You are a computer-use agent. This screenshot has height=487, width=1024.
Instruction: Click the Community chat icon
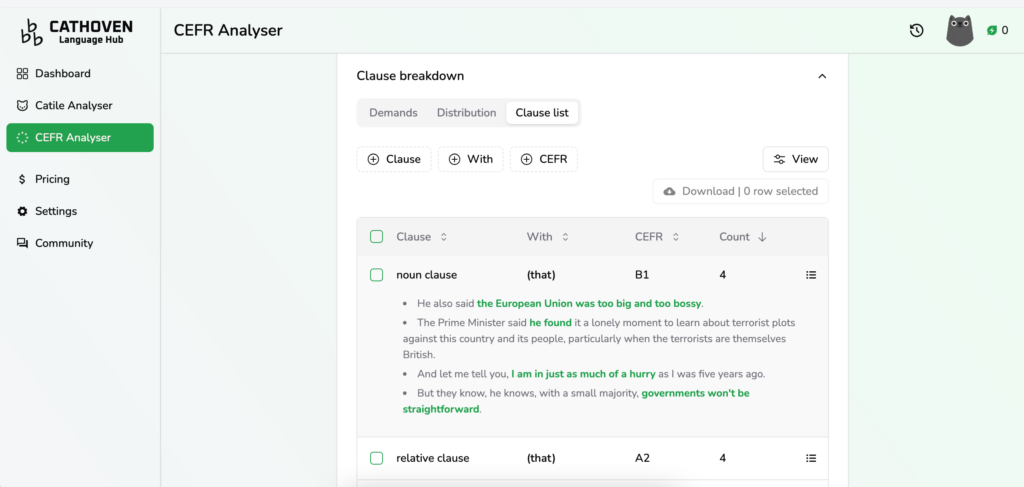(22, 243)
